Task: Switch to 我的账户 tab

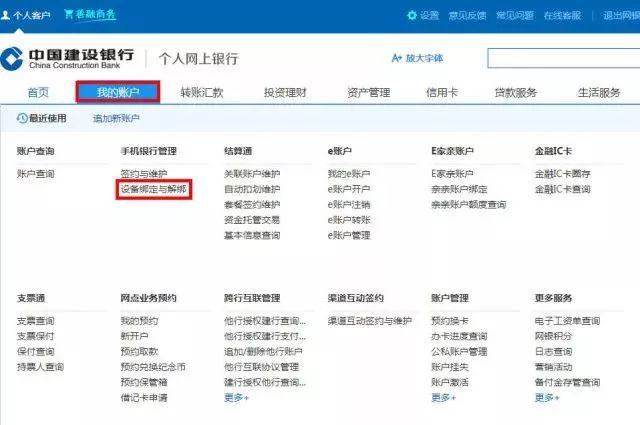Action: tap(118, 92)
